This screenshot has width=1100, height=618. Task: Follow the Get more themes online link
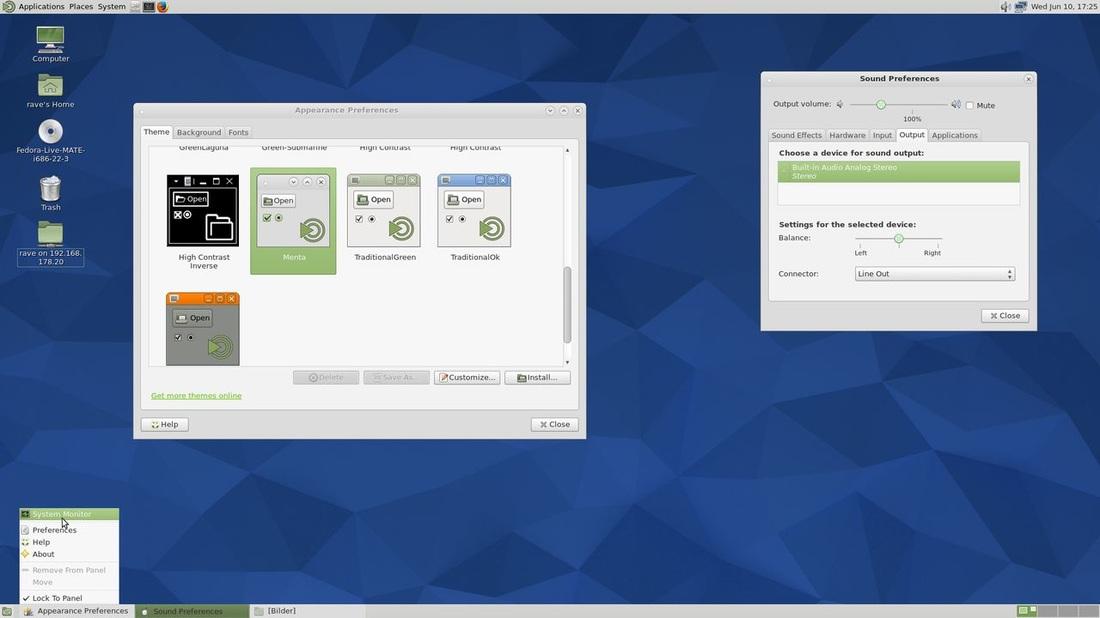coord(196,396)
